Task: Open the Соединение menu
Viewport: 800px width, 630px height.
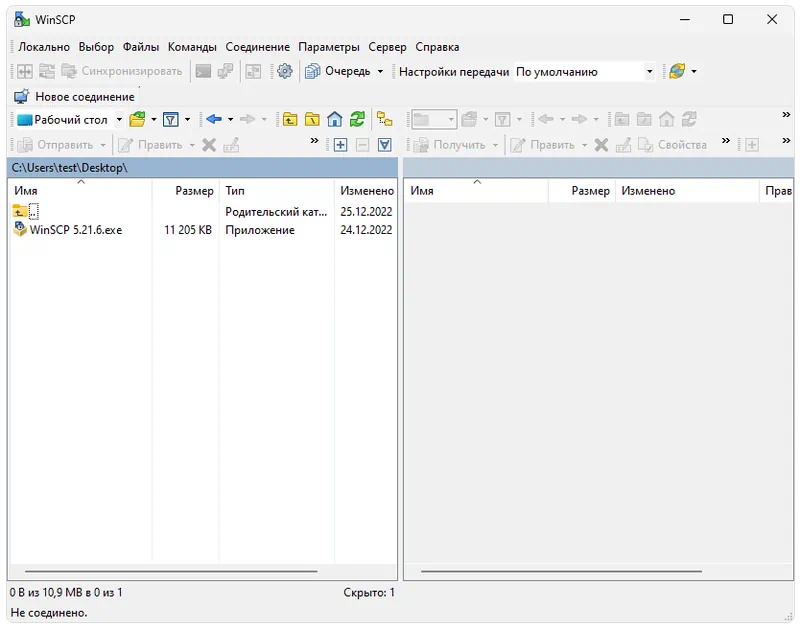Action: coord(258,47)
